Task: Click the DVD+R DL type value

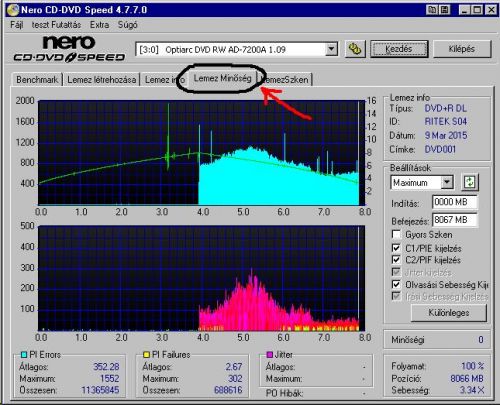Action: coord(446,108)
